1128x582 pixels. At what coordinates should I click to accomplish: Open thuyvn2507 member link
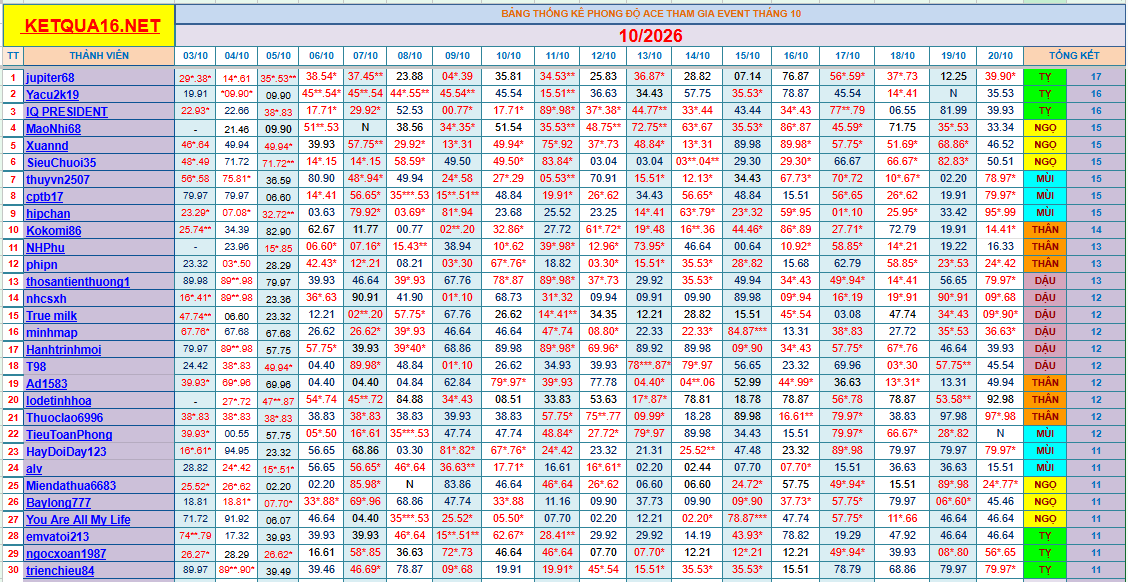click(x=58, y=180)
